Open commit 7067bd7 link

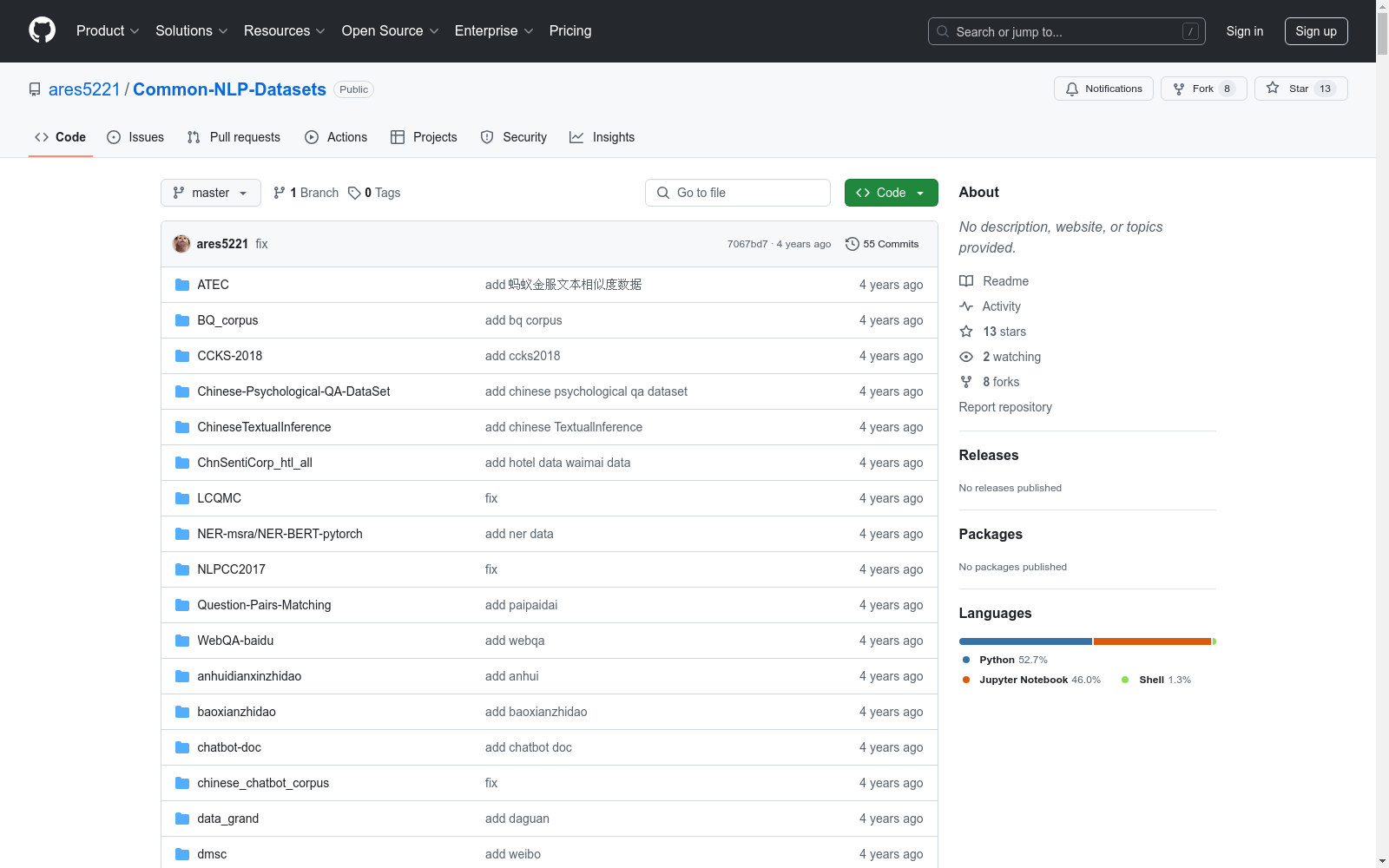[747, 244]
